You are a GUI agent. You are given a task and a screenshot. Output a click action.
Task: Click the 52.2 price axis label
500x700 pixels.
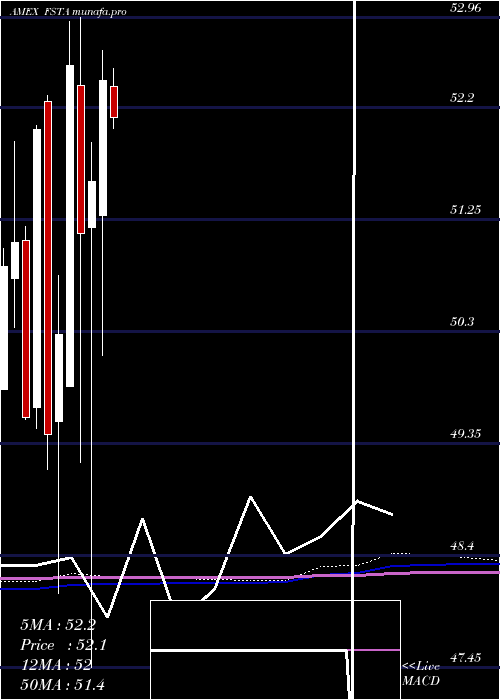(x=462, y=98)
